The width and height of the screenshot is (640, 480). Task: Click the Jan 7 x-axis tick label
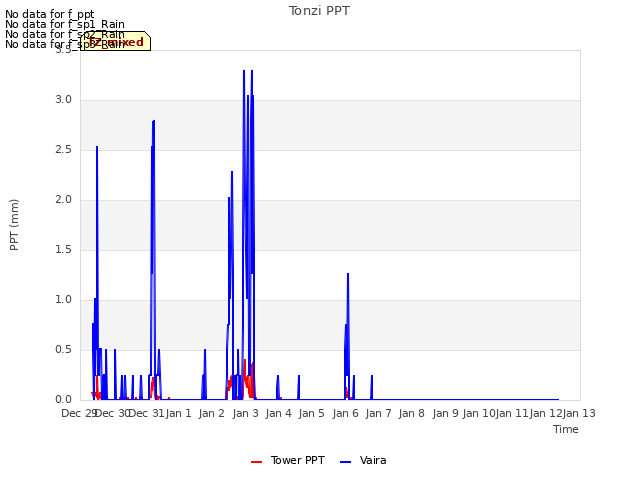click(379, 413)
